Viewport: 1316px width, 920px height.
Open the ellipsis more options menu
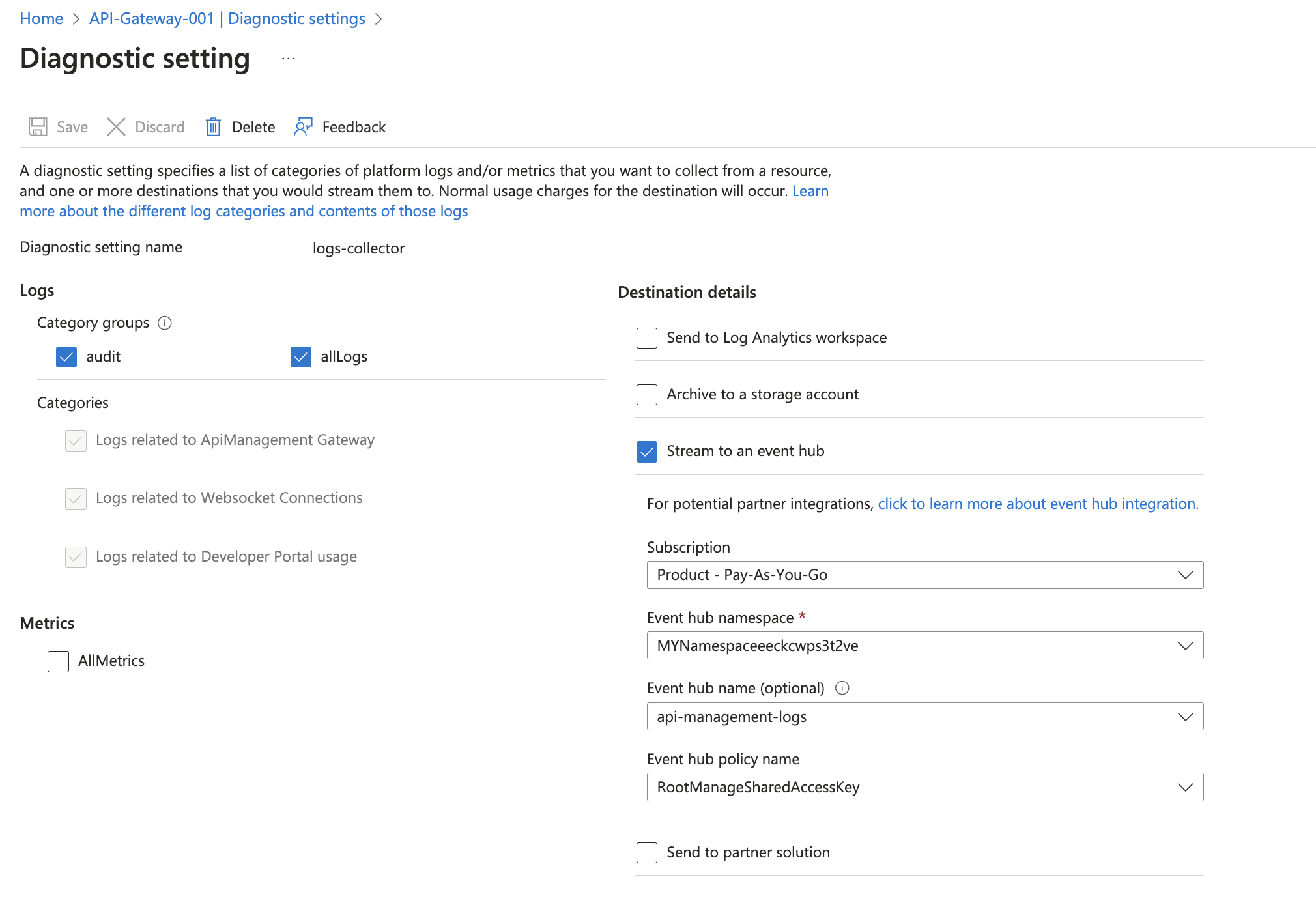point(289,59)
